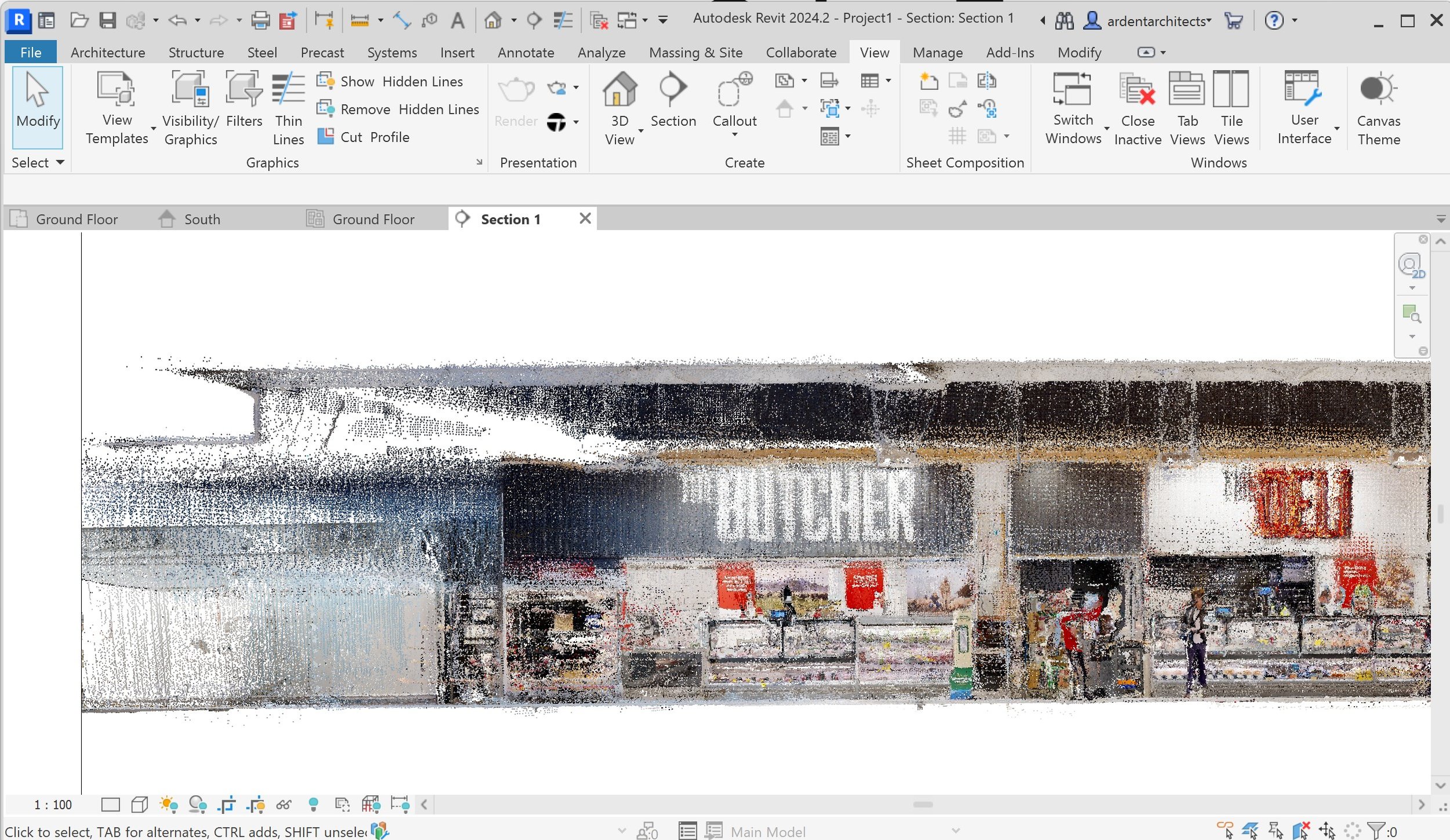Click Remove Hidden Lines
This screenshot has width=1450, height=840.
[x=398, y=109]
